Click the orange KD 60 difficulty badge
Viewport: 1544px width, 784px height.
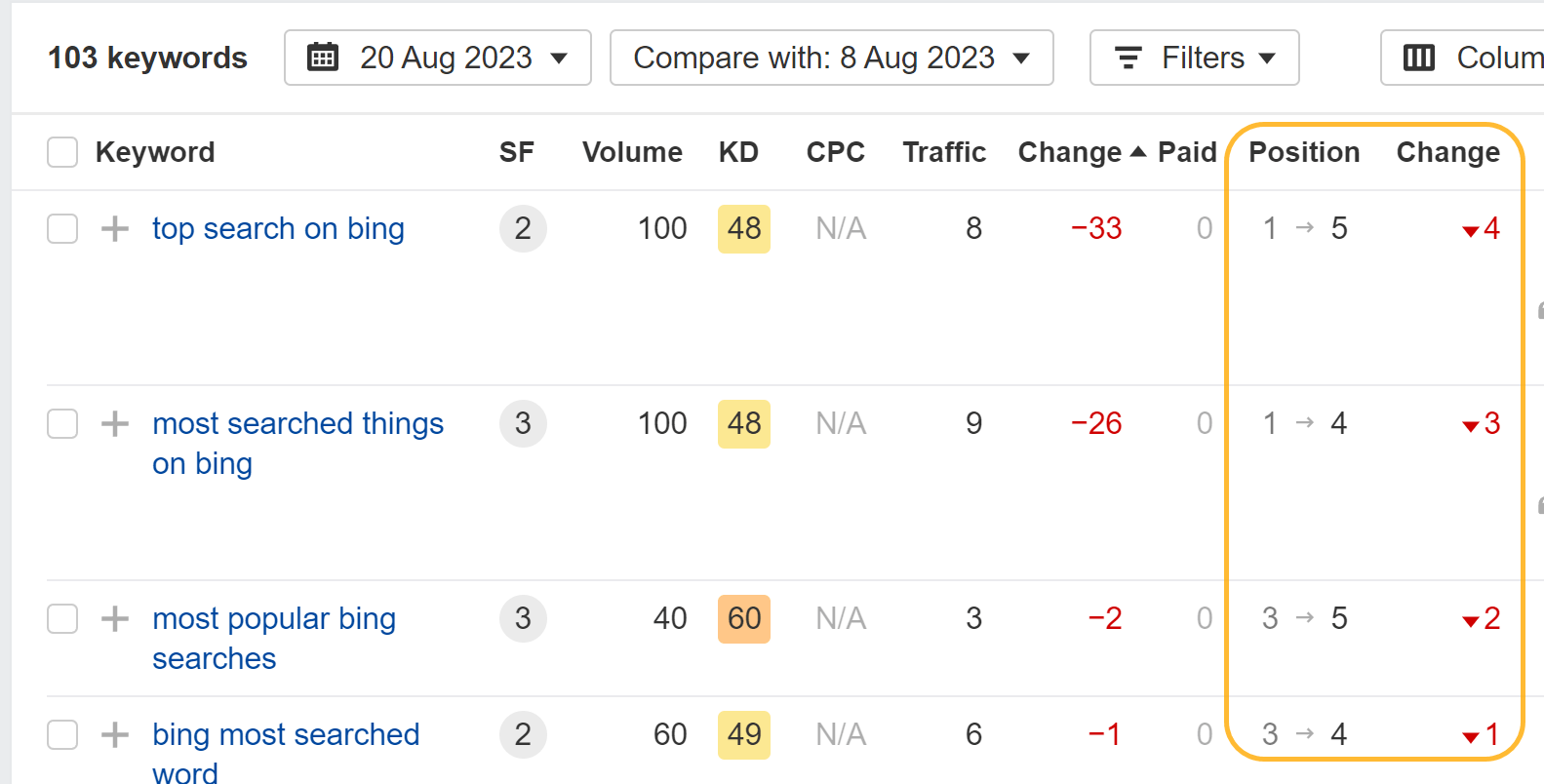pos(743,618)
